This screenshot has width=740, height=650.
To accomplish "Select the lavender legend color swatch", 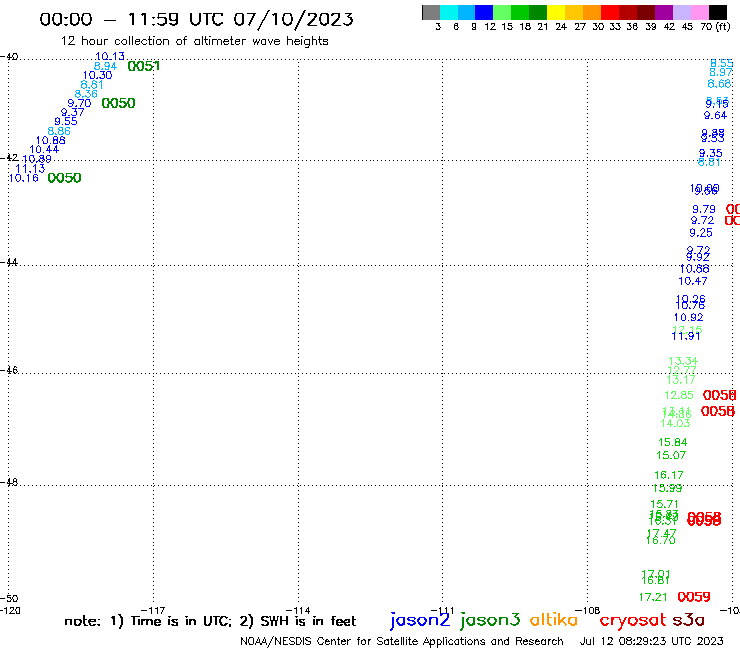I will click(681, 12).
